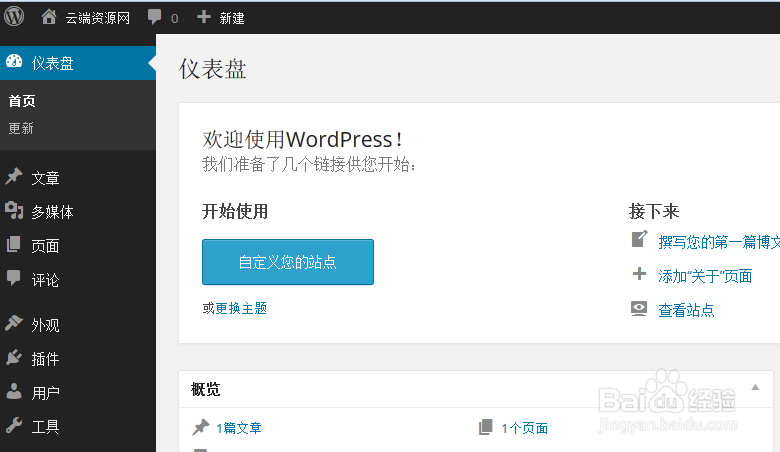Click the 开始使用 heading
780x452 pixels.
point(235,211)
